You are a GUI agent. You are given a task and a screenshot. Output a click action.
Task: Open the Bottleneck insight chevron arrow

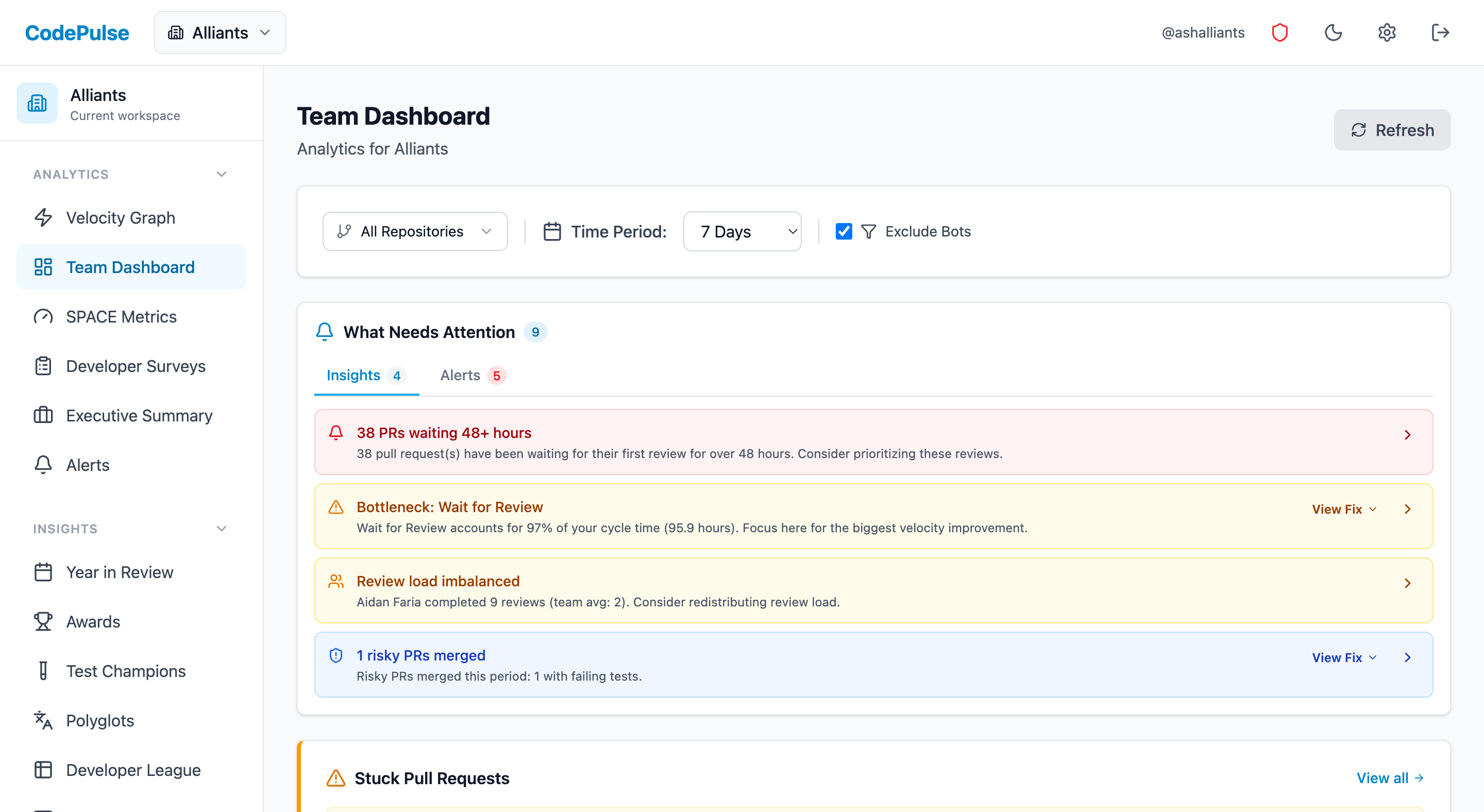[x=1407, y=509]
